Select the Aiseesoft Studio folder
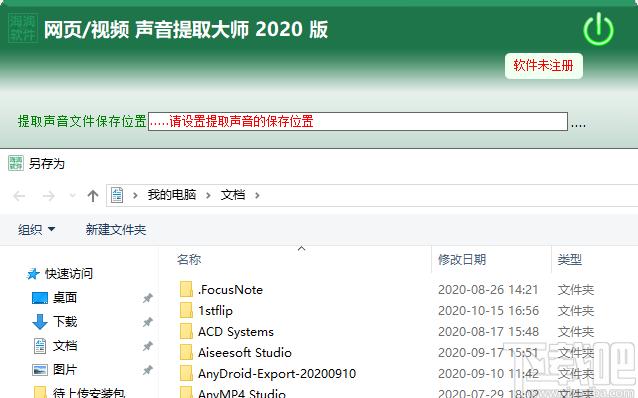The image size is (638, 398). pos(245,352)
